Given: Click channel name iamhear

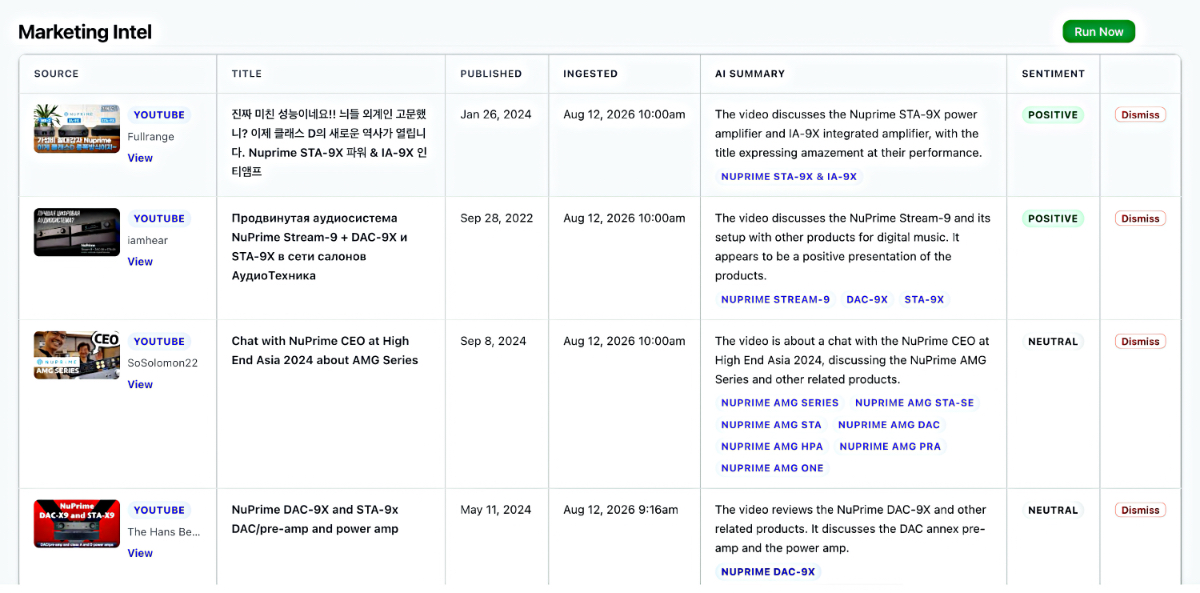Looking at the screenshot, I should click(147, 241).
